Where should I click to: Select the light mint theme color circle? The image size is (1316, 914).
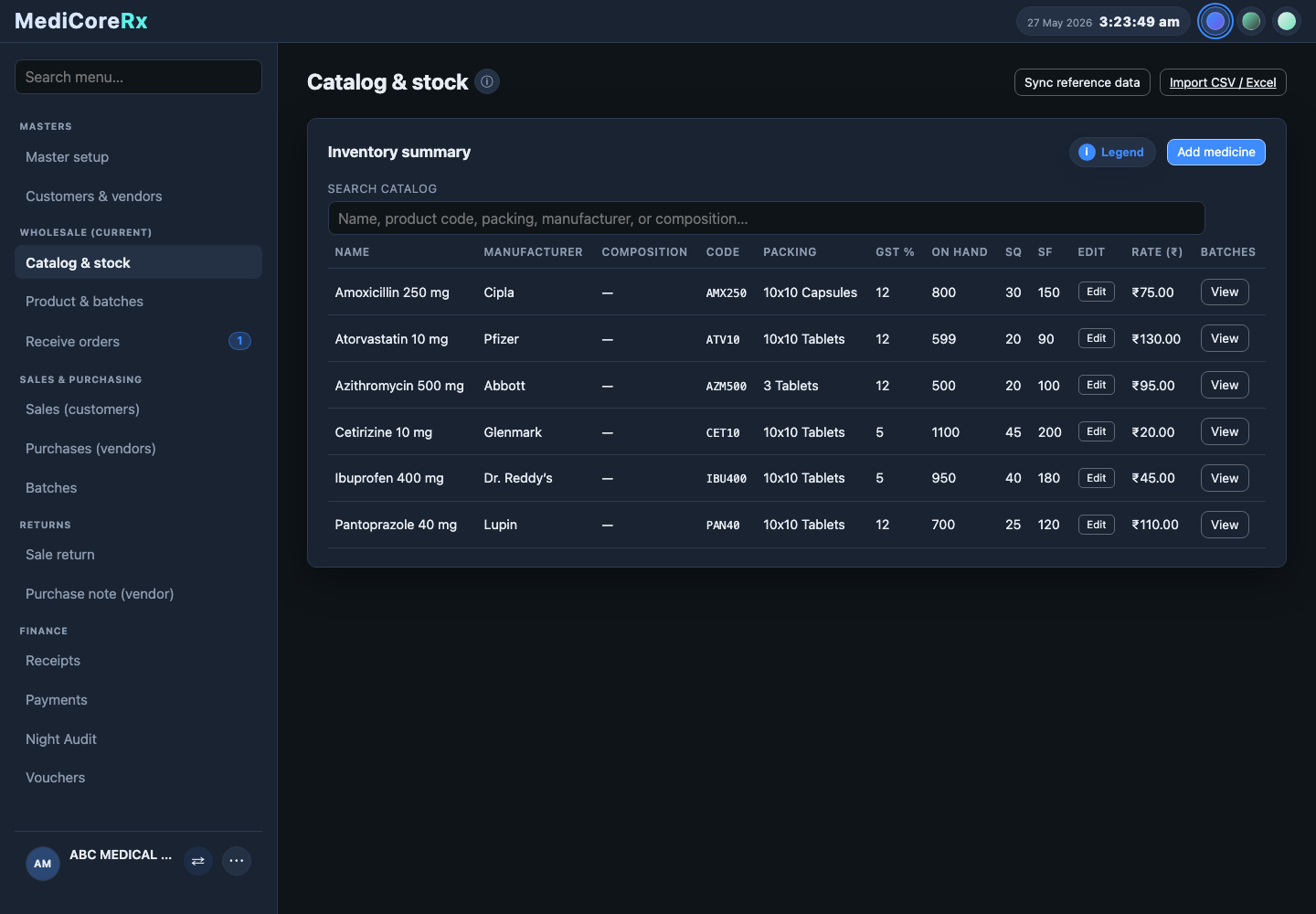[1287, 21]
